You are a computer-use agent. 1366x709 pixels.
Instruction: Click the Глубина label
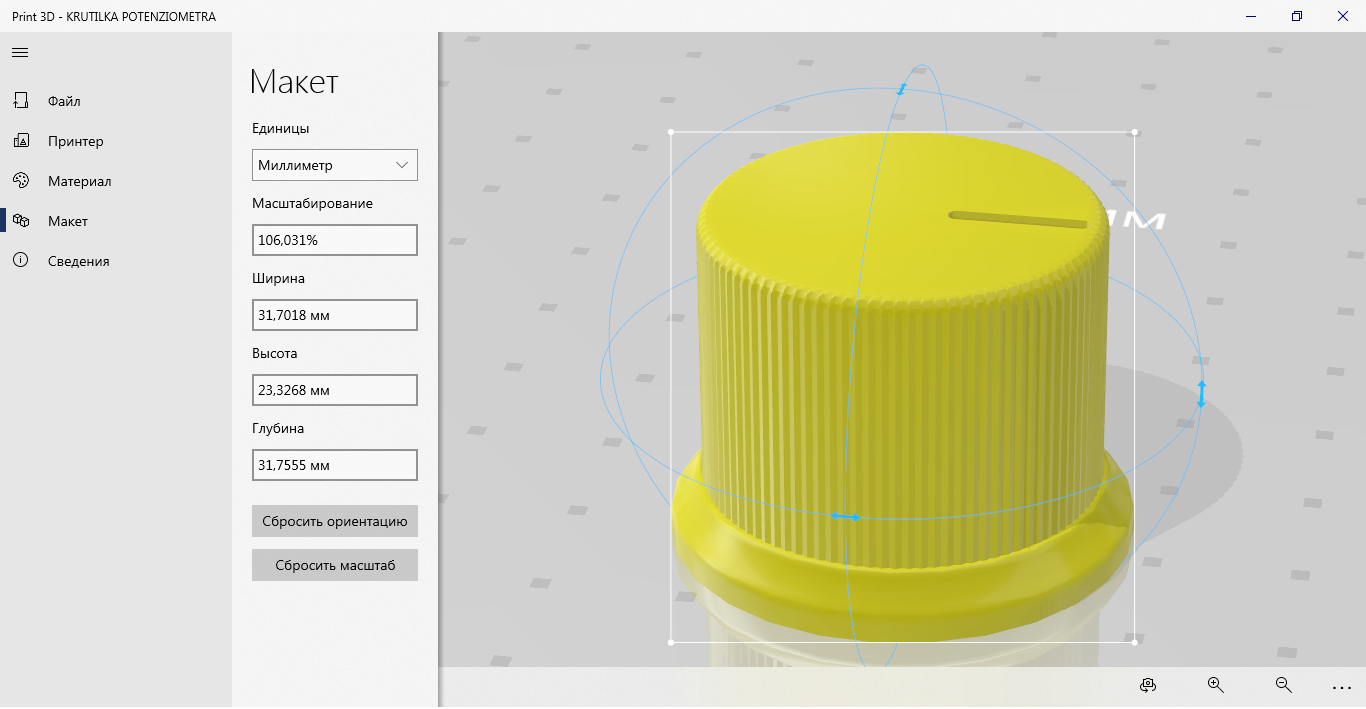(278, 428)
